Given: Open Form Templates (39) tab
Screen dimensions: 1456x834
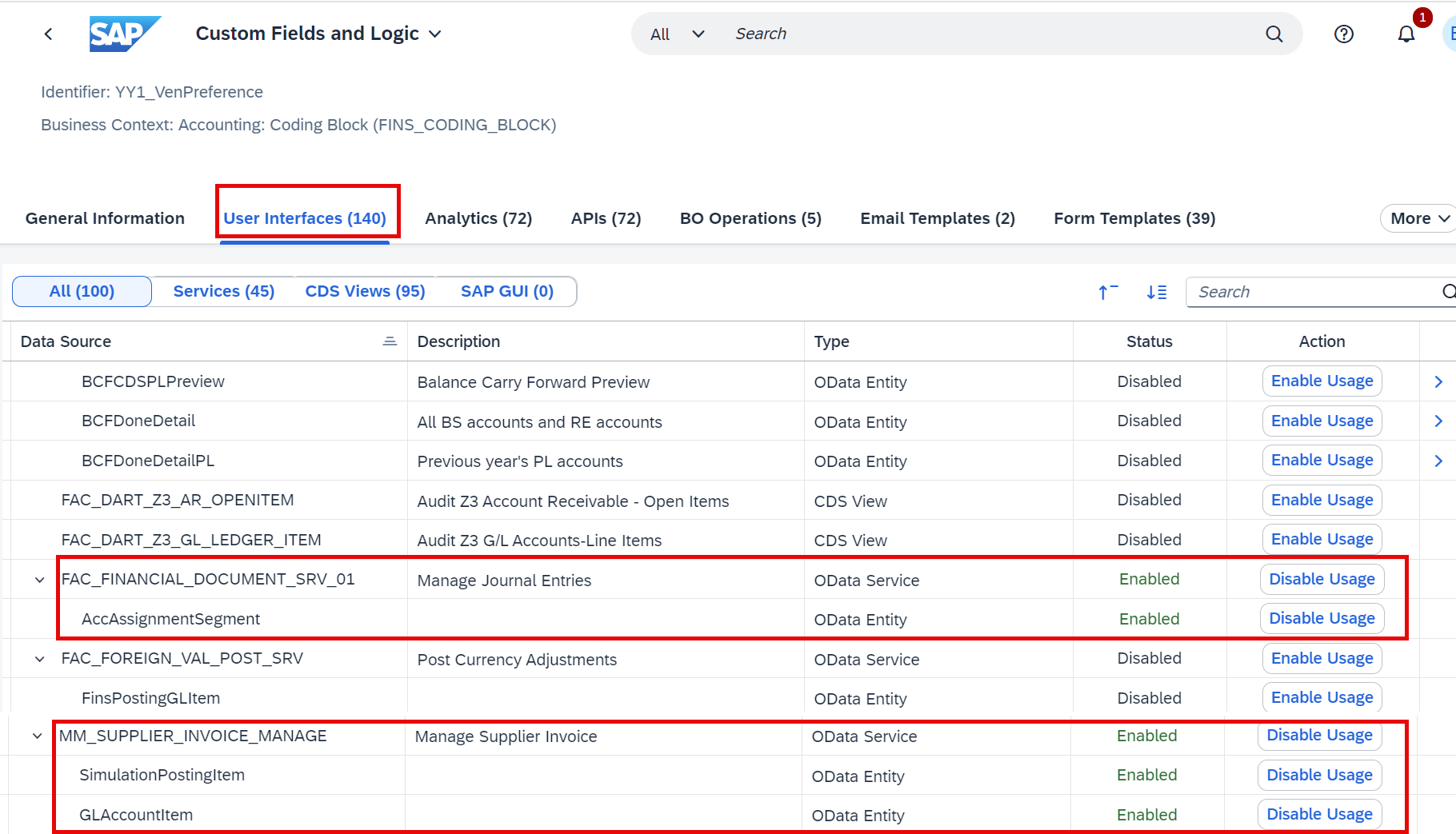Looking at the screenshot, I should click(x=1134, y=218).
